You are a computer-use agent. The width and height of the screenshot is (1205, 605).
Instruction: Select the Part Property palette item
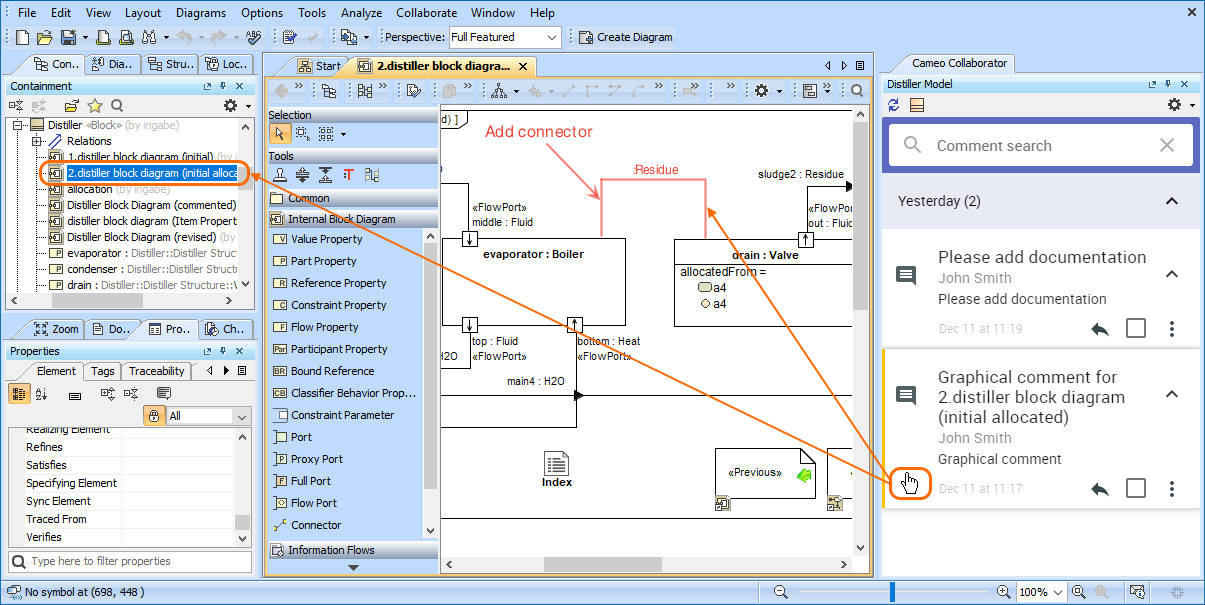pyautogui.click(x=323, y=261)
